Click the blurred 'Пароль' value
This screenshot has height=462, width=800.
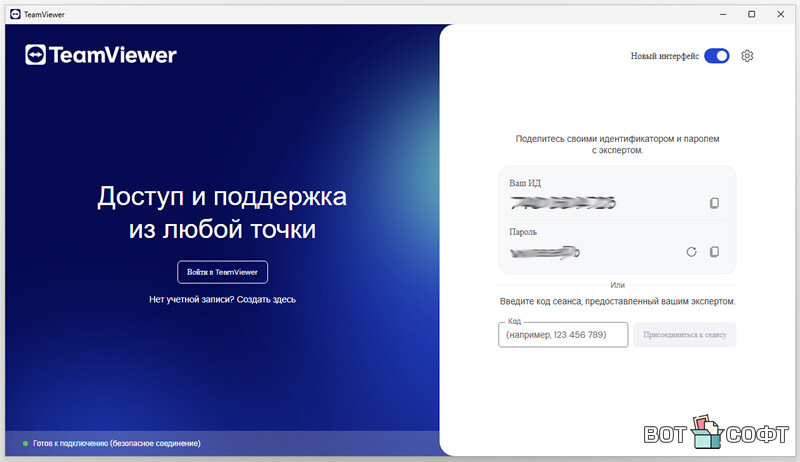544,252
